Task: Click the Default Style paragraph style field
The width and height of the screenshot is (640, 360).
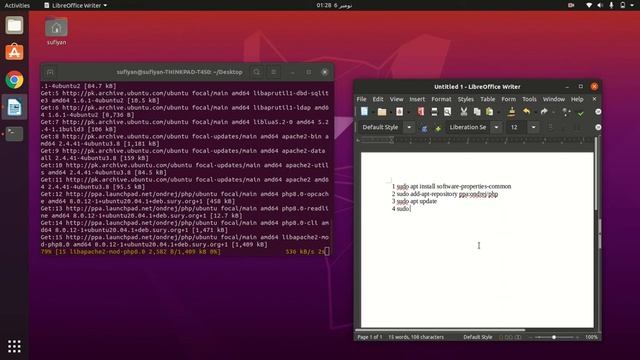Action: [382, 127]
